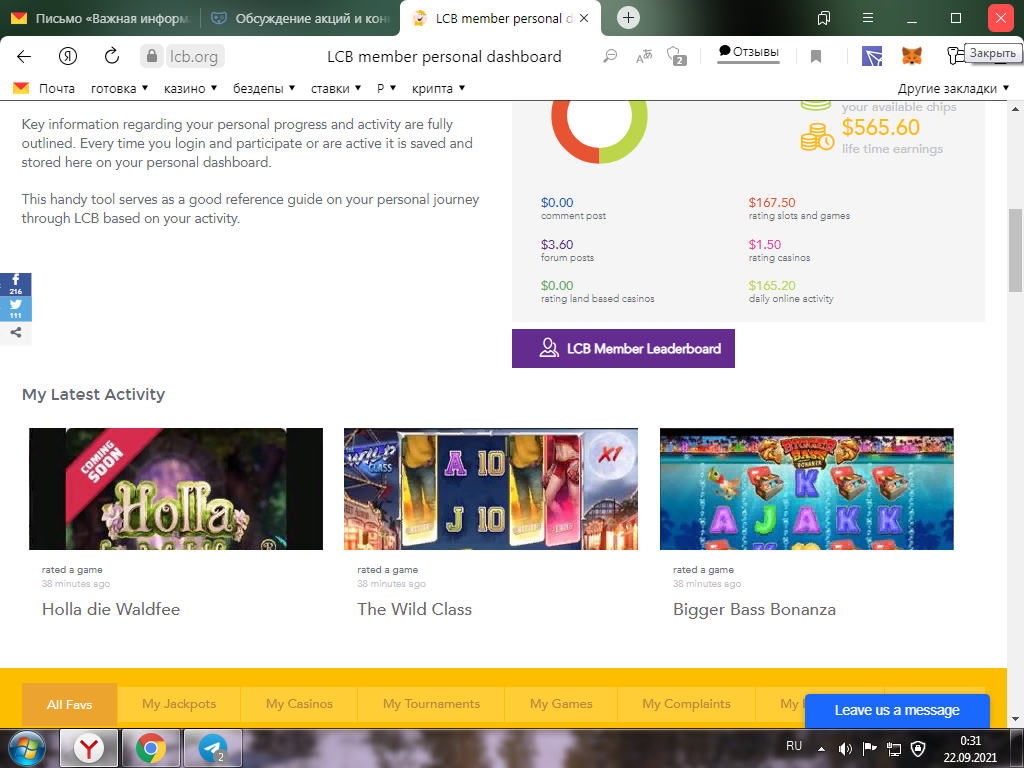
Task: Add page to bookmarks with bookmark icon
Action: click(816, 57)
